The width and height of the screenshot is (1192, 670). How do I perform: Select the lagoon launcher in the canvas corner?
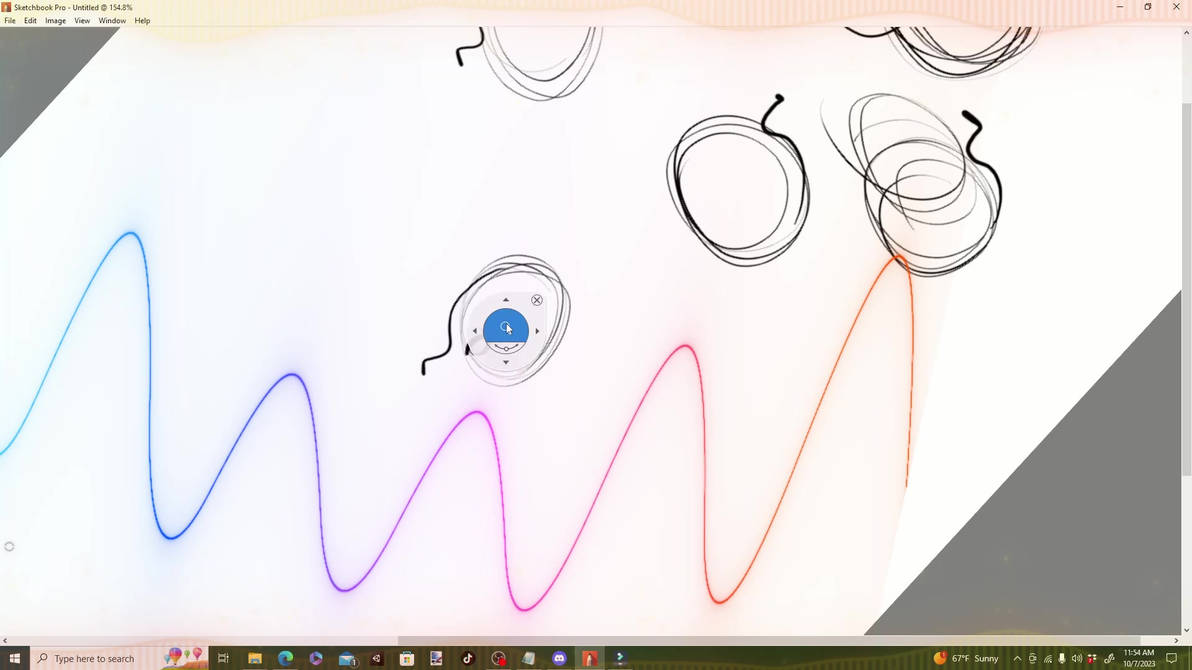[x=10, y=546]
